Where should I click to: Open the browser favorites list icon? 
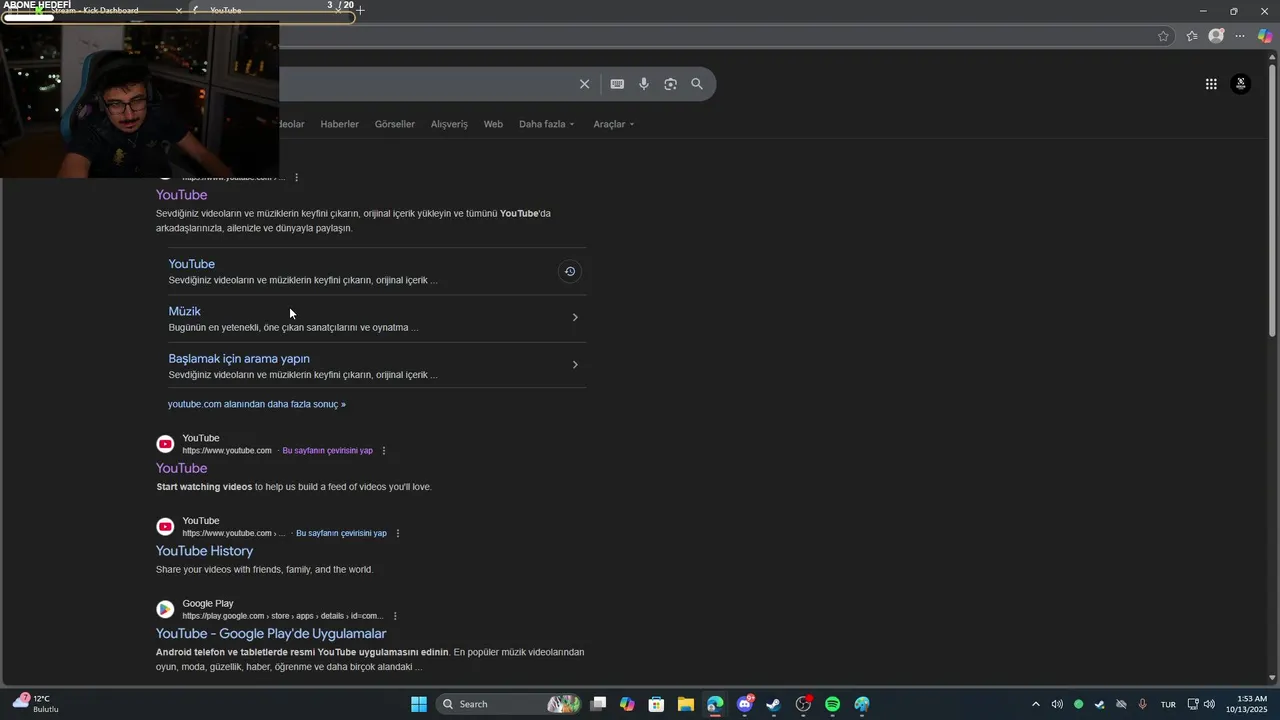(x=1192, y=36)
